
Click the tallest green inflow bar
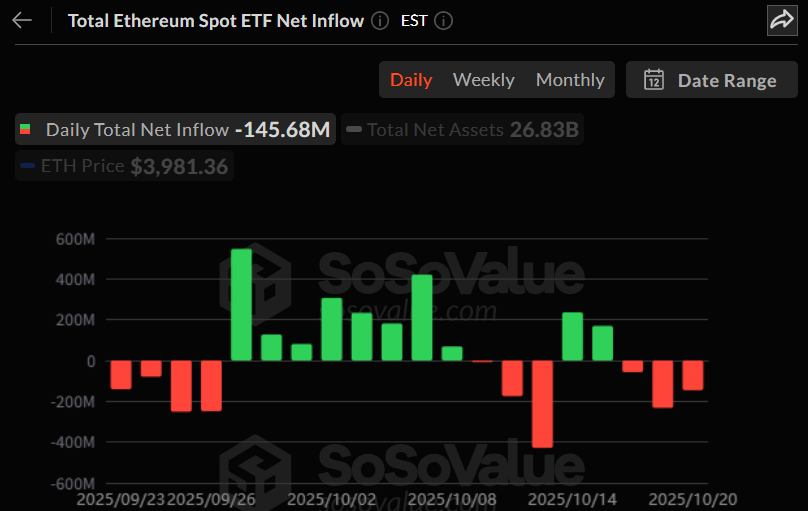tap(242, 304)
